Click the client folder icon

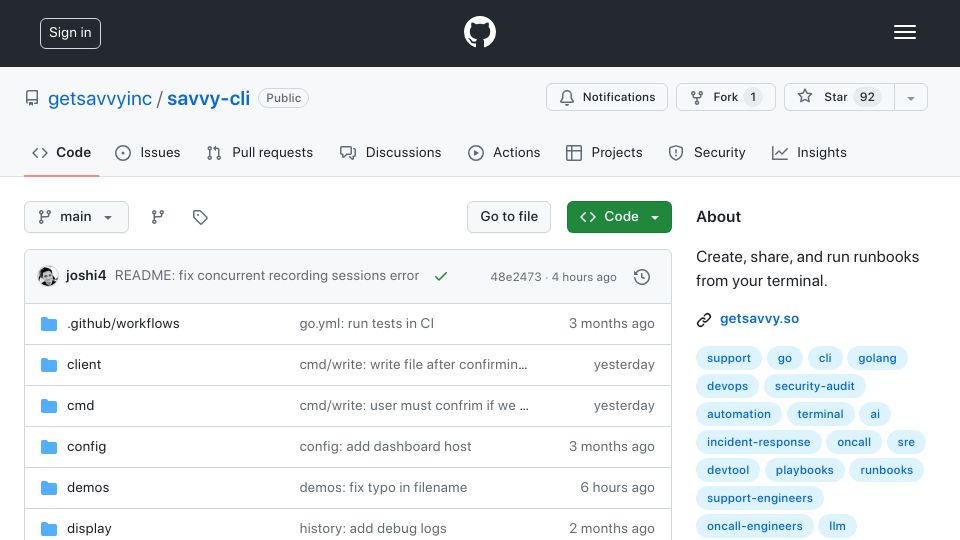pos(49,365)
